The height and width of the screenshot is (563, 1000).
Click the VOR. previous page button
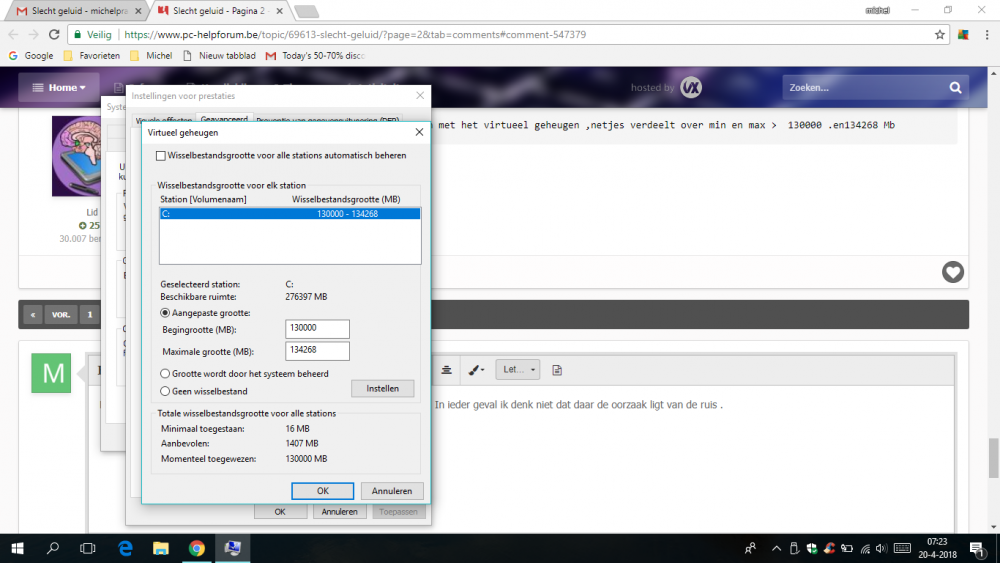coord(61,314)
